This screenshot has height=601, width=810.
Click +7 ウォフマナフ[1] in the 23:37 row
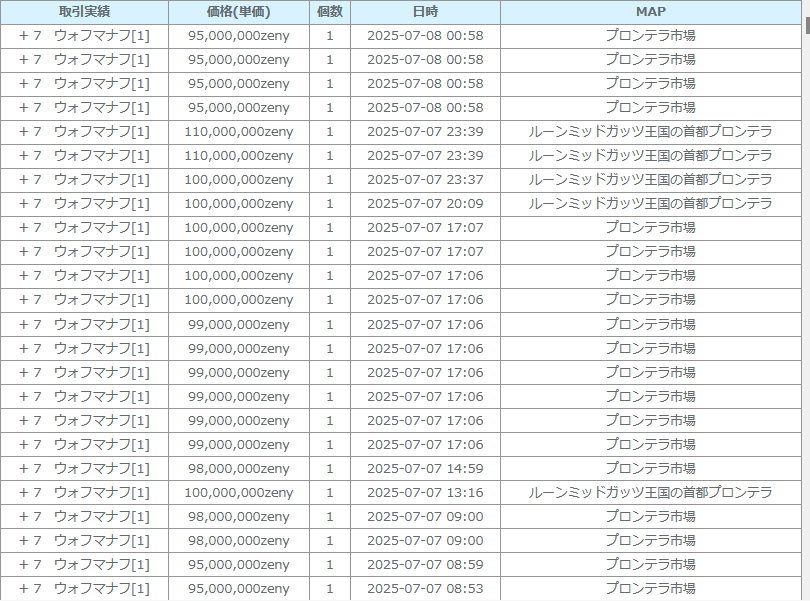pos(84,180)
